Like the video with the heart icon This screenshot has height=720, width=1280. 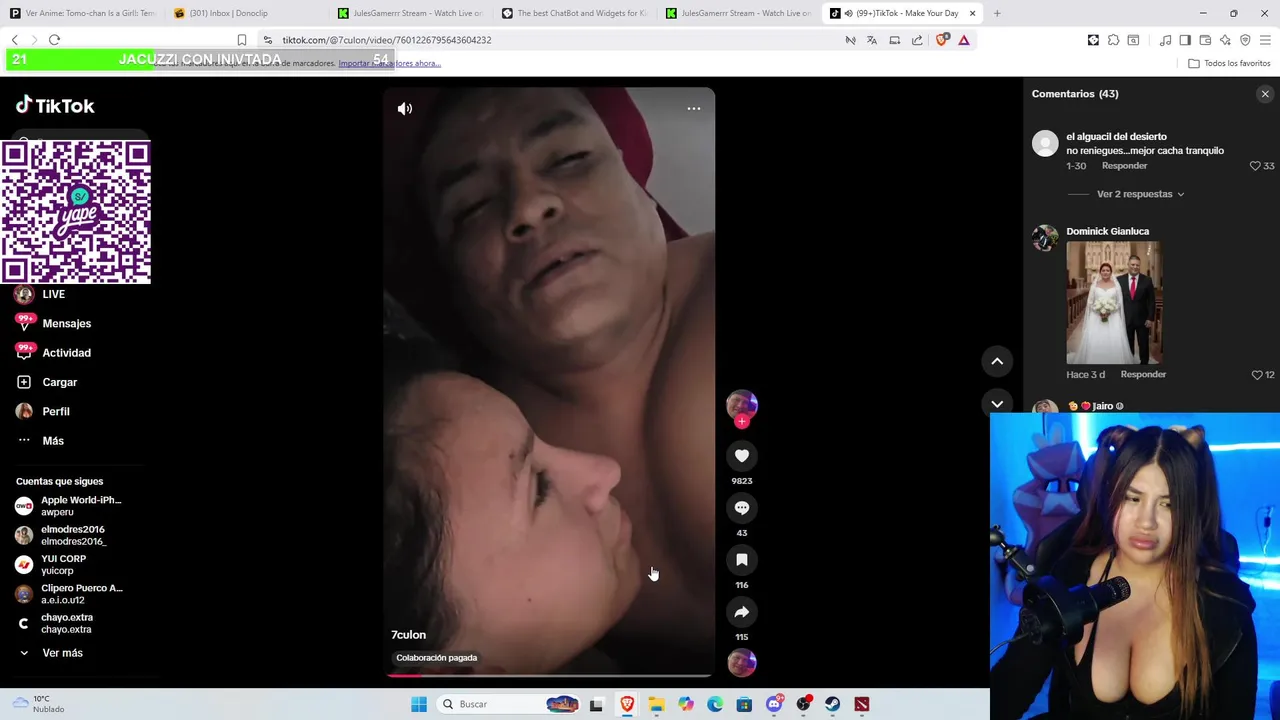742,456
